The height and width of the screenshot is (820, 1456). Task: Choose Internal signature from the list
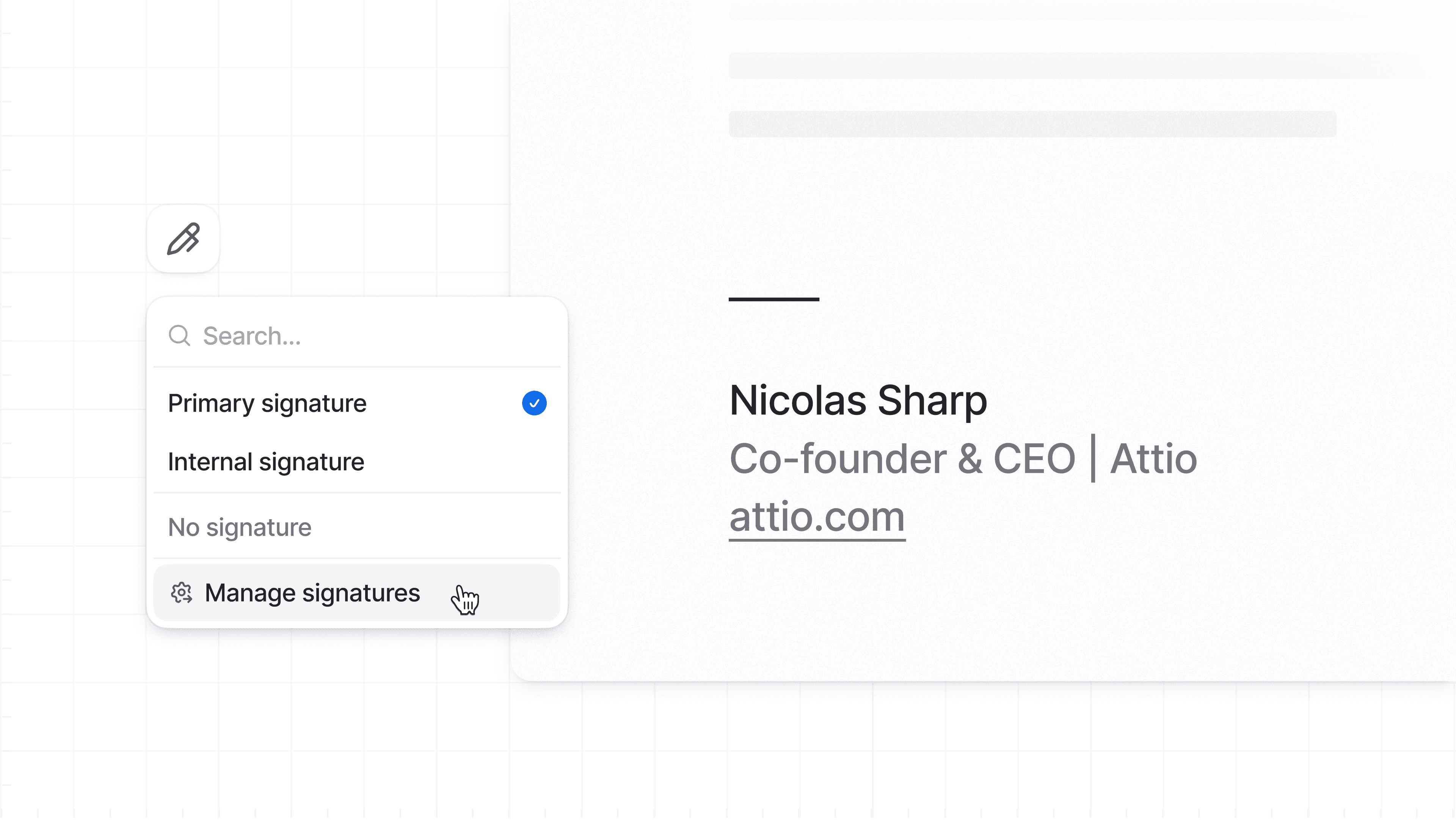pyautogui.click(x=266, y=462)
